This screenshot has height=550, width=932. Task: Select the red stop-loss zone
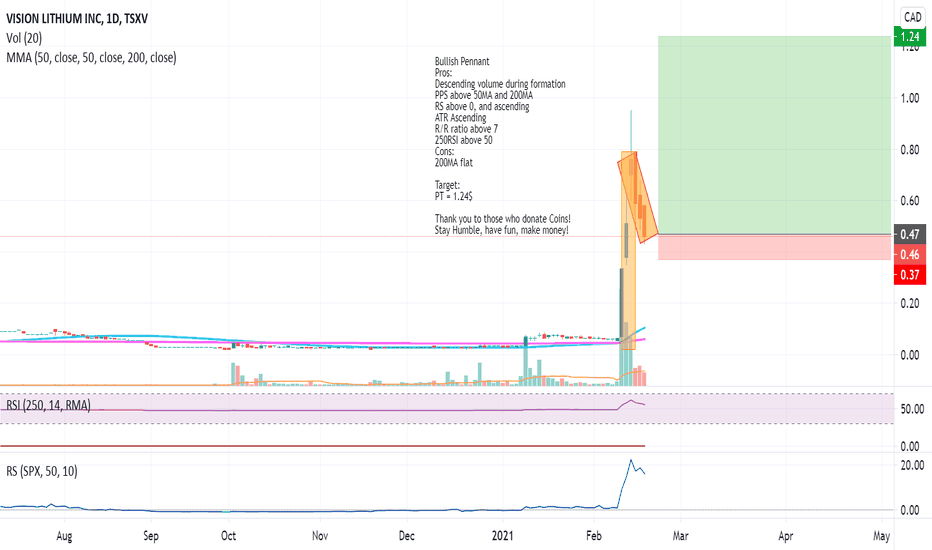[x=774, y=247]
